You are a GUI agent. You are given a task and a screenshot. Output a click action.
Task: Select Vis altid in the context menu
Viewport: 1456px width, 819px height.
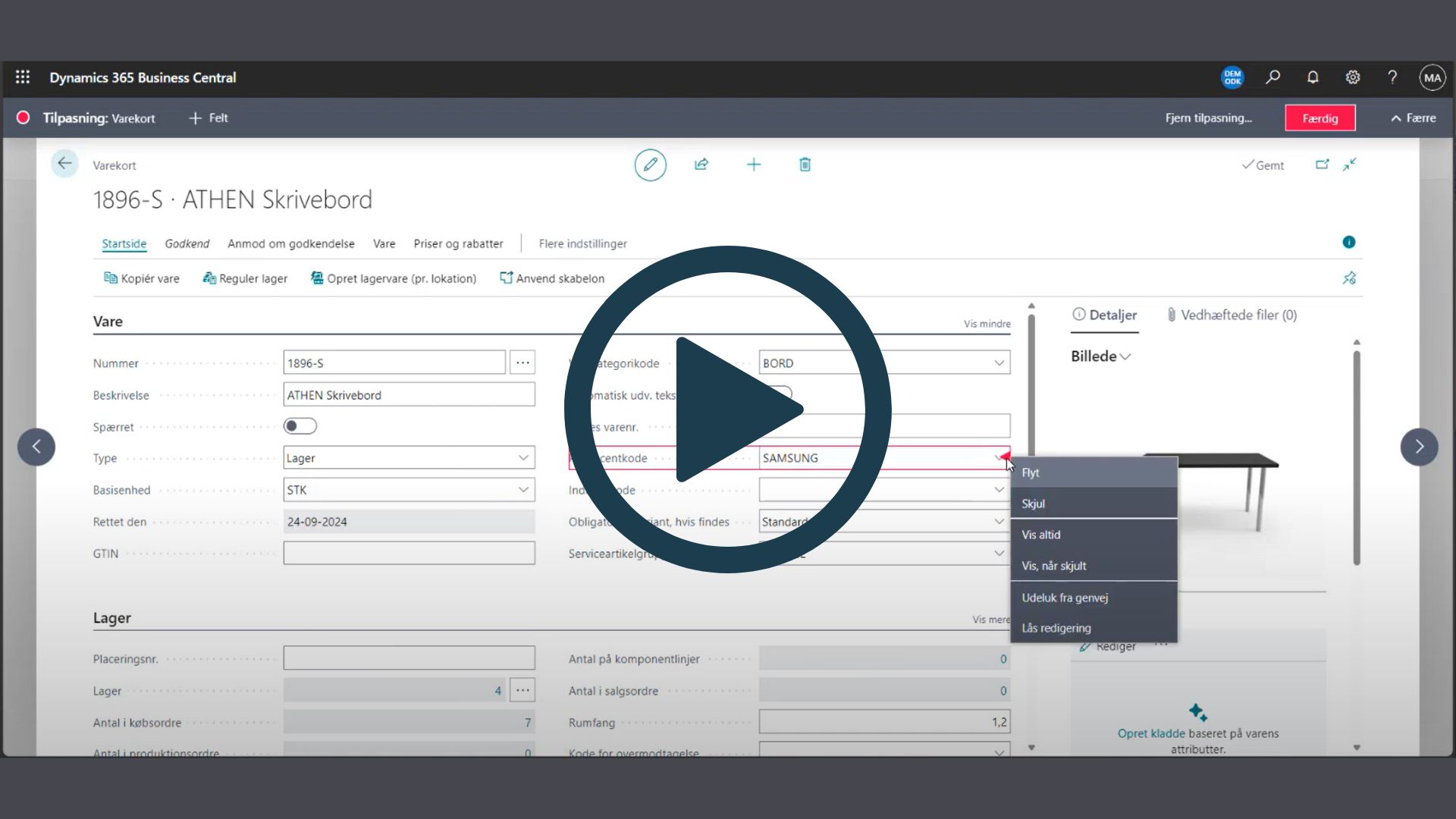tap(1094, 535)
